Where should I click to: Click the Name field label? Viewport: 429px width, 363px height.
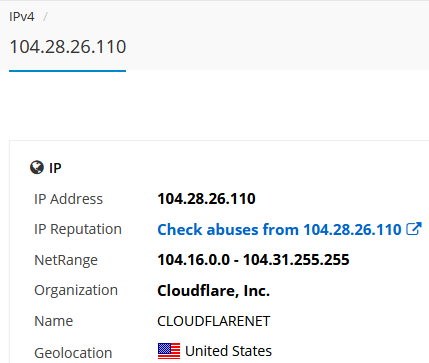click(x=54, y=321)
